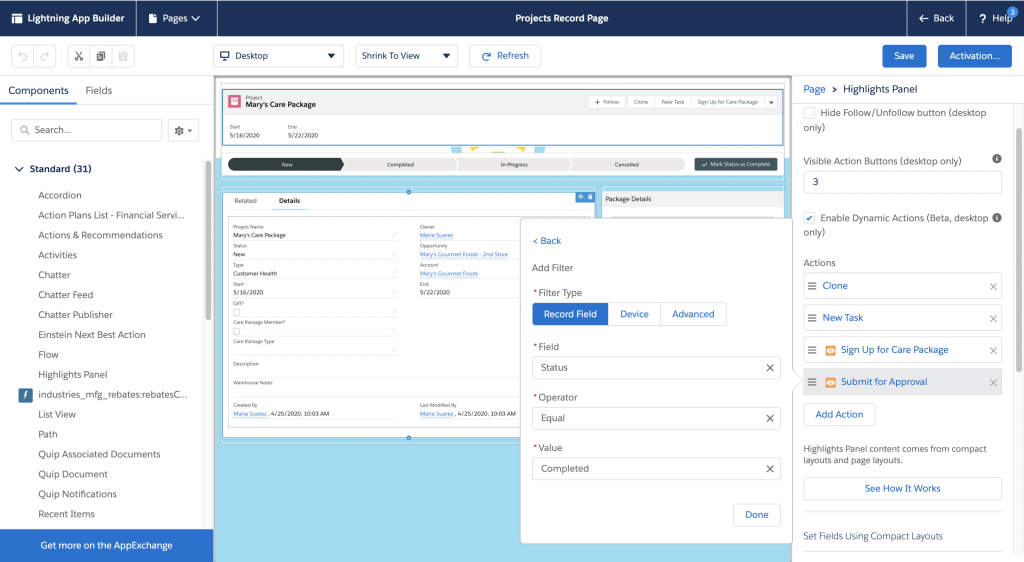This screenshot has width=1024, height=562.
Task: Click the delete icon on Details tabs component
Action: (590, 196)
